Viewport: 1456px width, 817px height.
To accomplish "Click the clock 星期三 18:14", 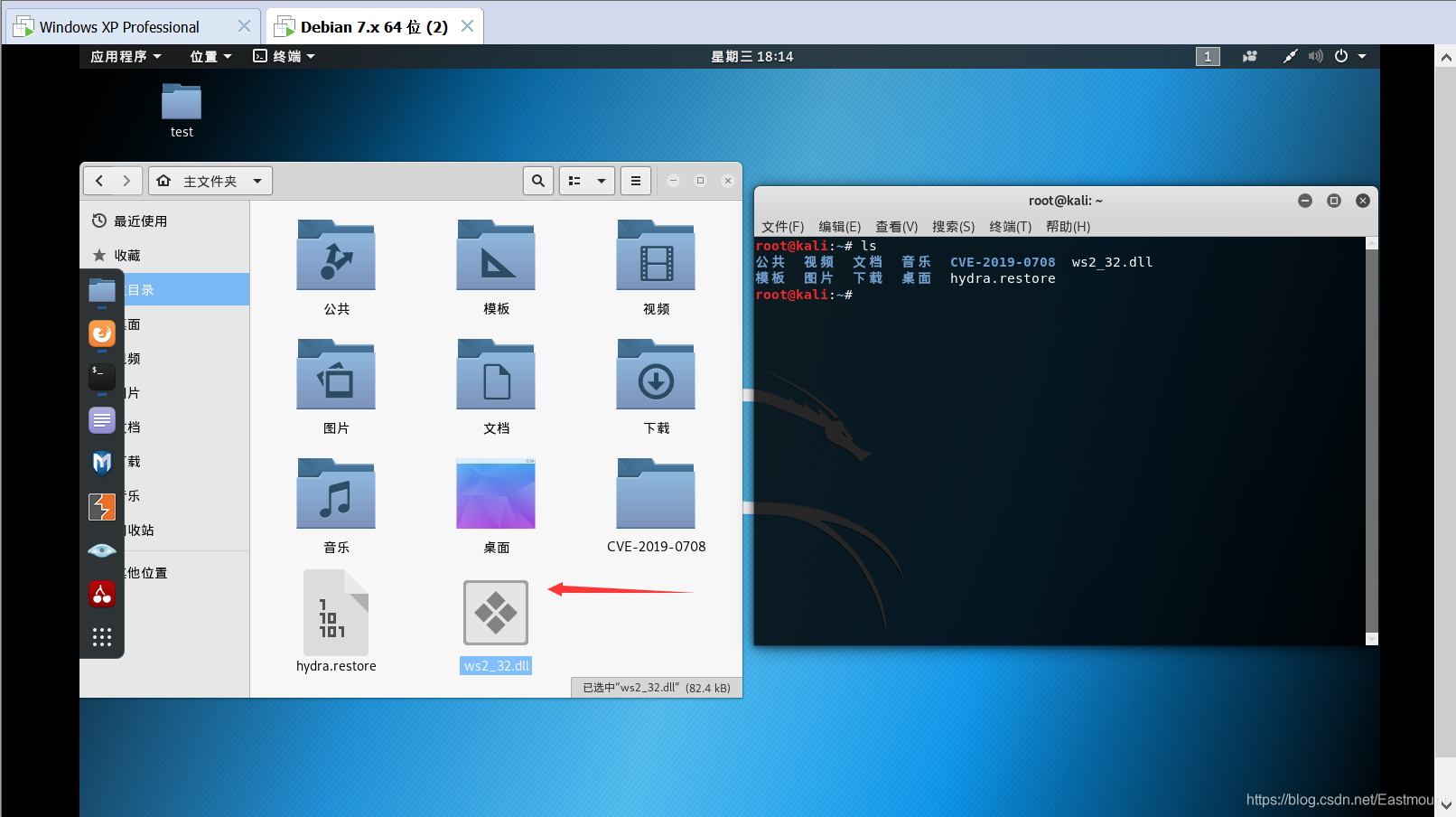I will [x=751, y=56].
